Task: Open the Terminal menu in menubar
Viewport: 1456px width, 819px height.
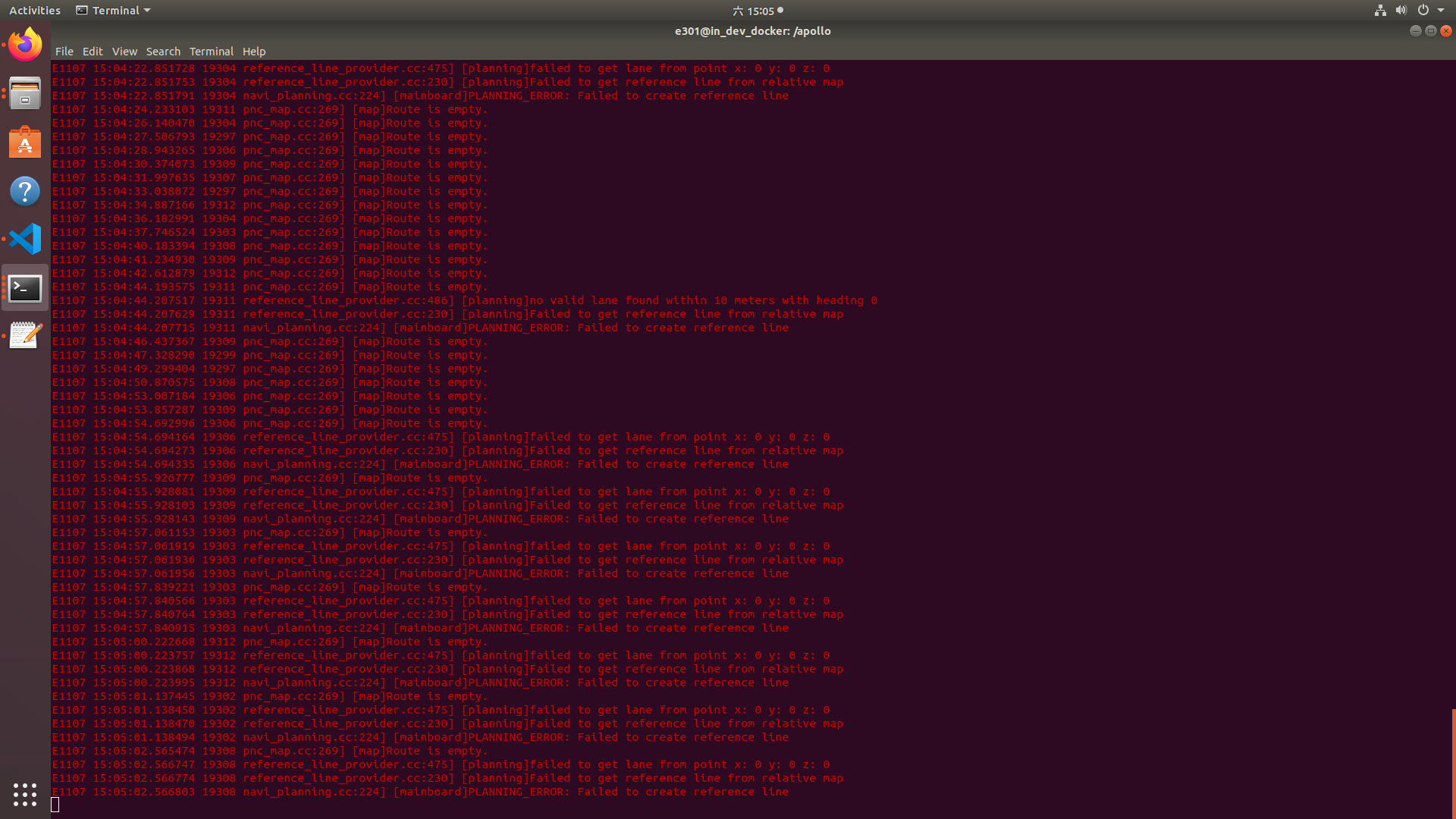Action: [x=212, y=52]
